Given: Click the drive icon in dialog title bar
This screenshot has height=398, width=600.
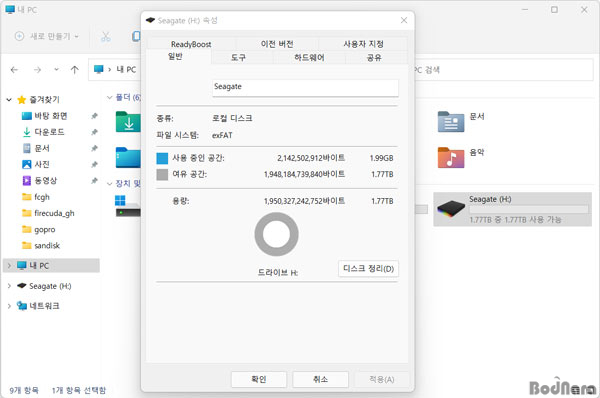Looking at the screenshot, I should [x=150, y=20].
